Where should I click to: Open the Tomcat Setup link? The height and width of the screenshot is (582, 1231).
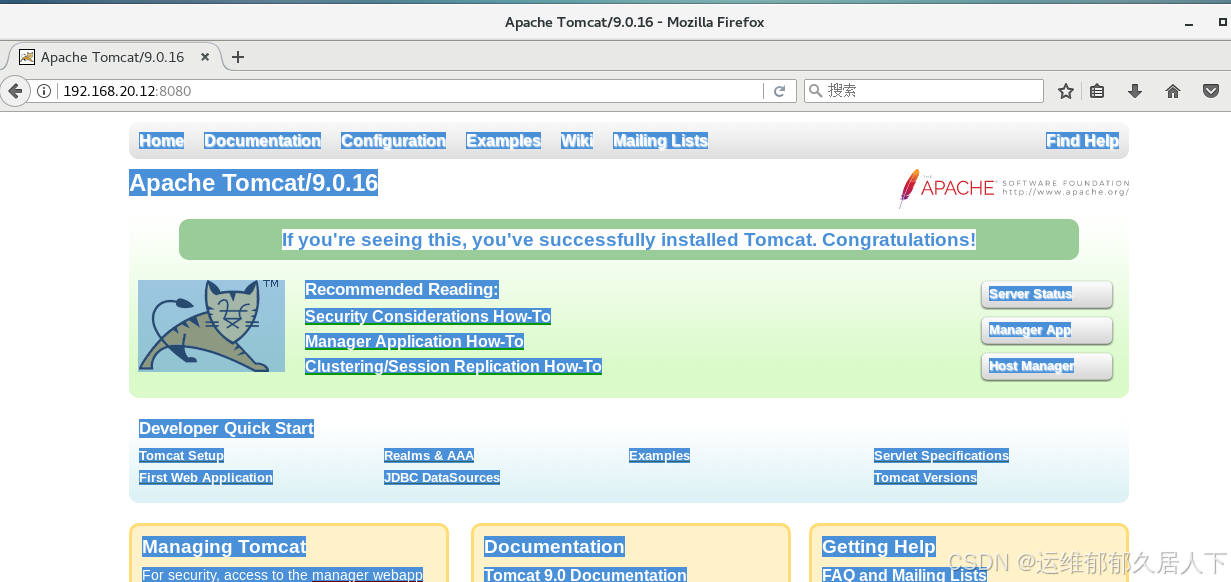pos(181,456)
